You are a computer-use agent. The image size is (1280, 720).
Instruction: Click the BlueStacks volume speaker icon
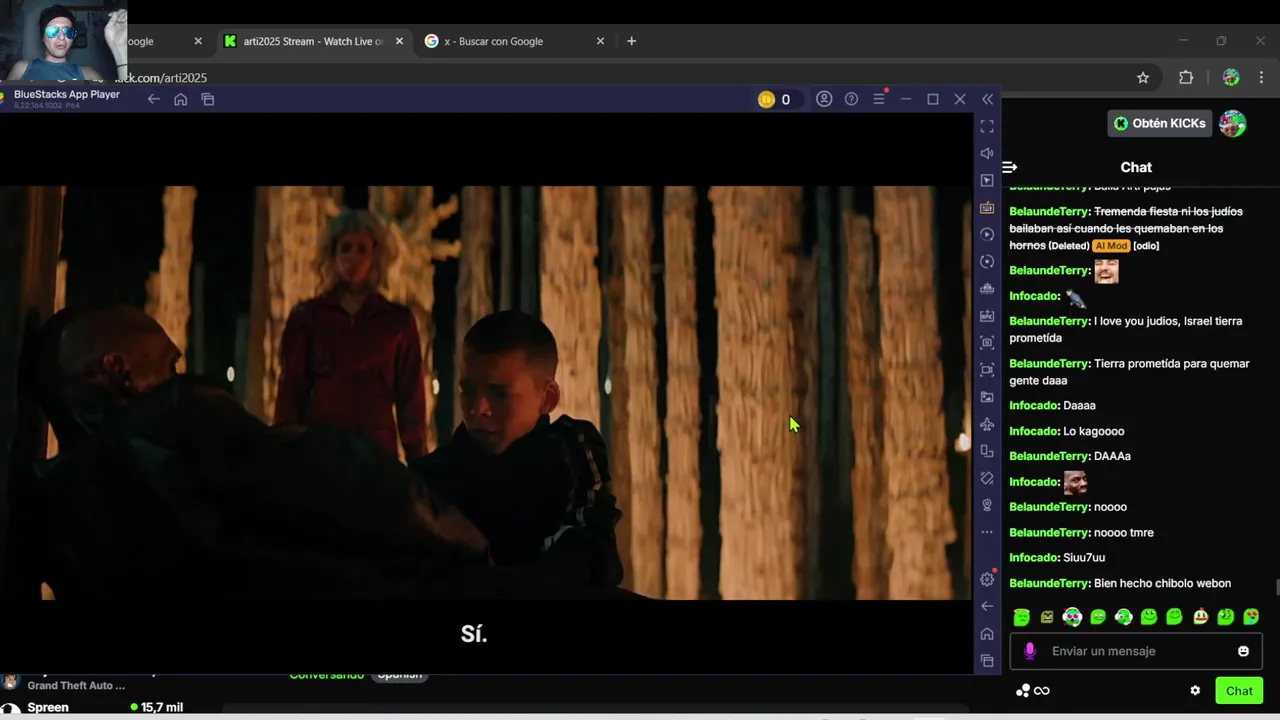tap(987, 153)
